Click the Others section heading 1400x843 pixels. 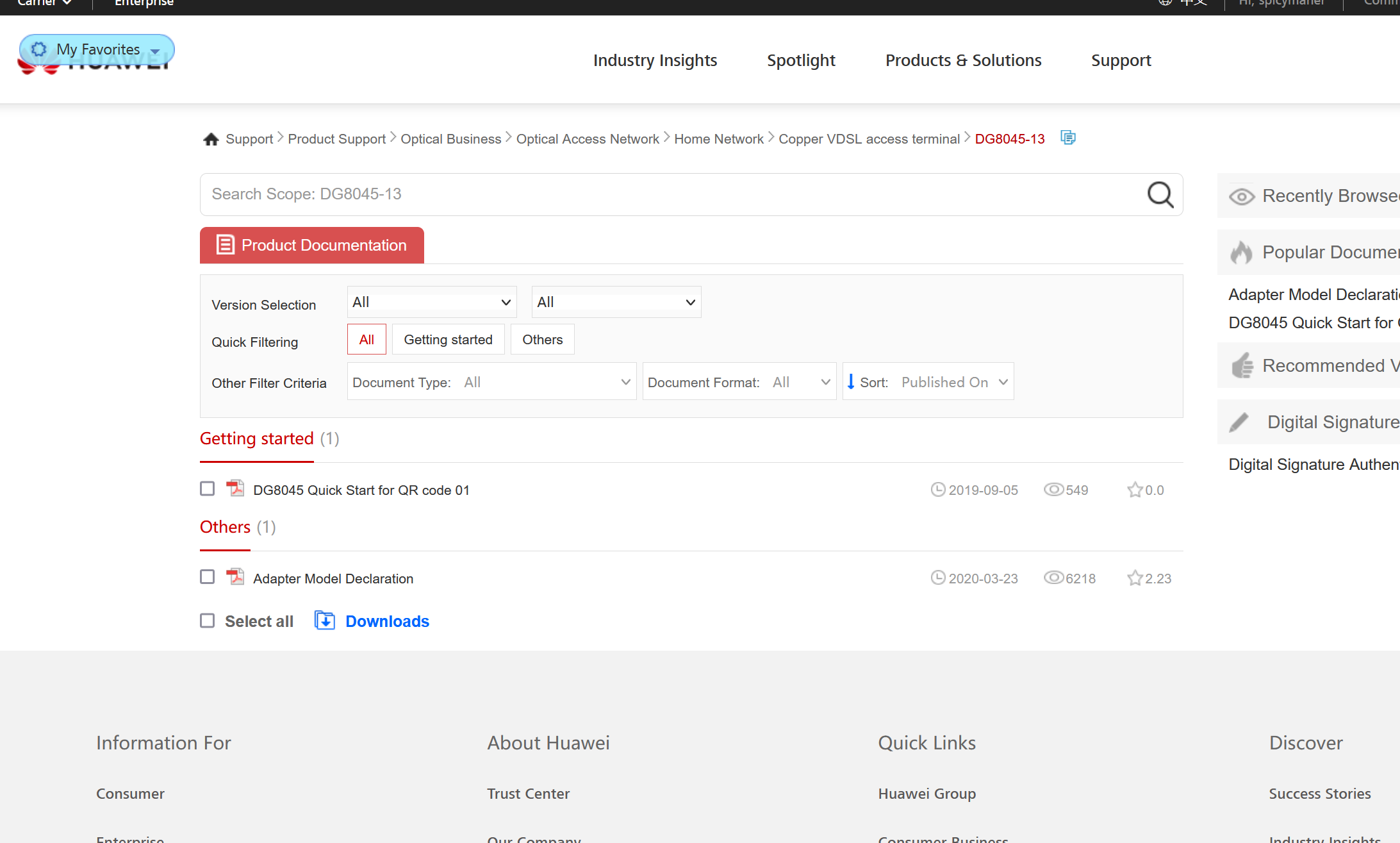[225, 527]
